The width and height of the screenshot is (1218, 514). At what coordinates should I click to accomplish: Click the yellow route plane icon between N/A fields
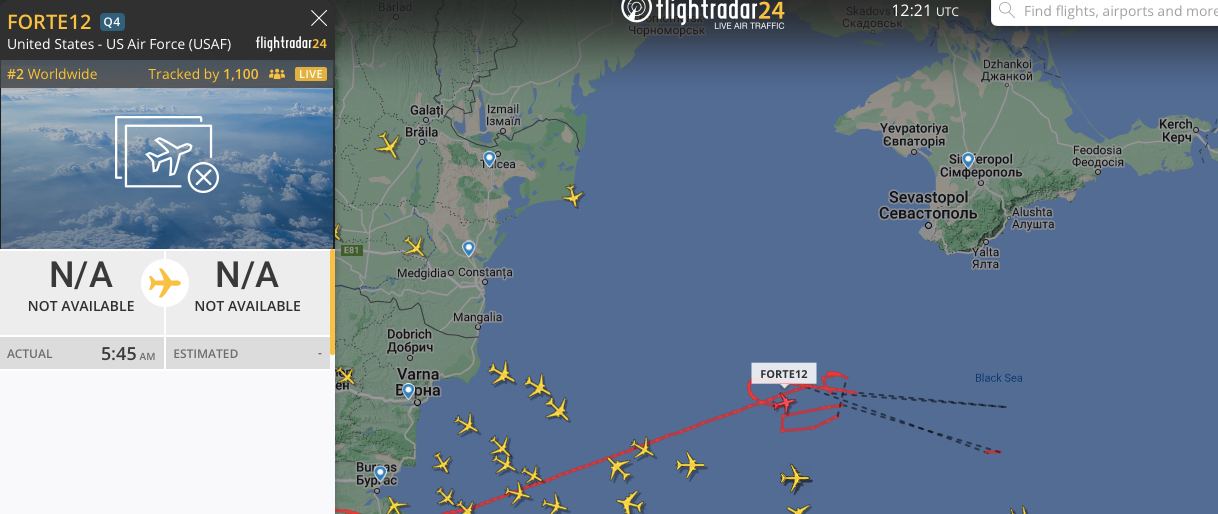[165, 284]
